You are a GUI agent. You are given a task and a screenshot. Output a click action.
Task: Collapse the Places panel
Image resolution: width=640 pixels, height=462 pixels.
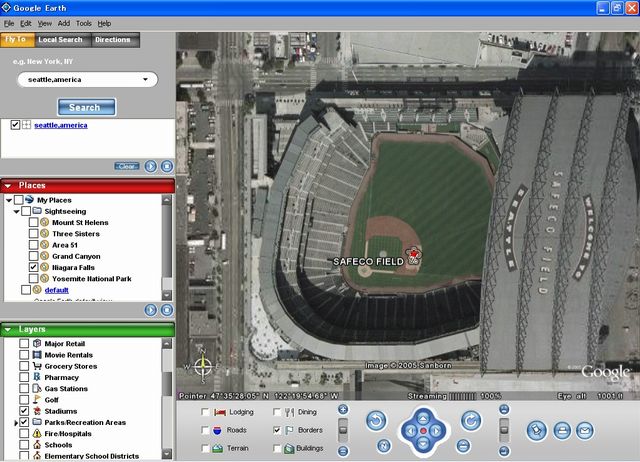(x=8, y=186)
